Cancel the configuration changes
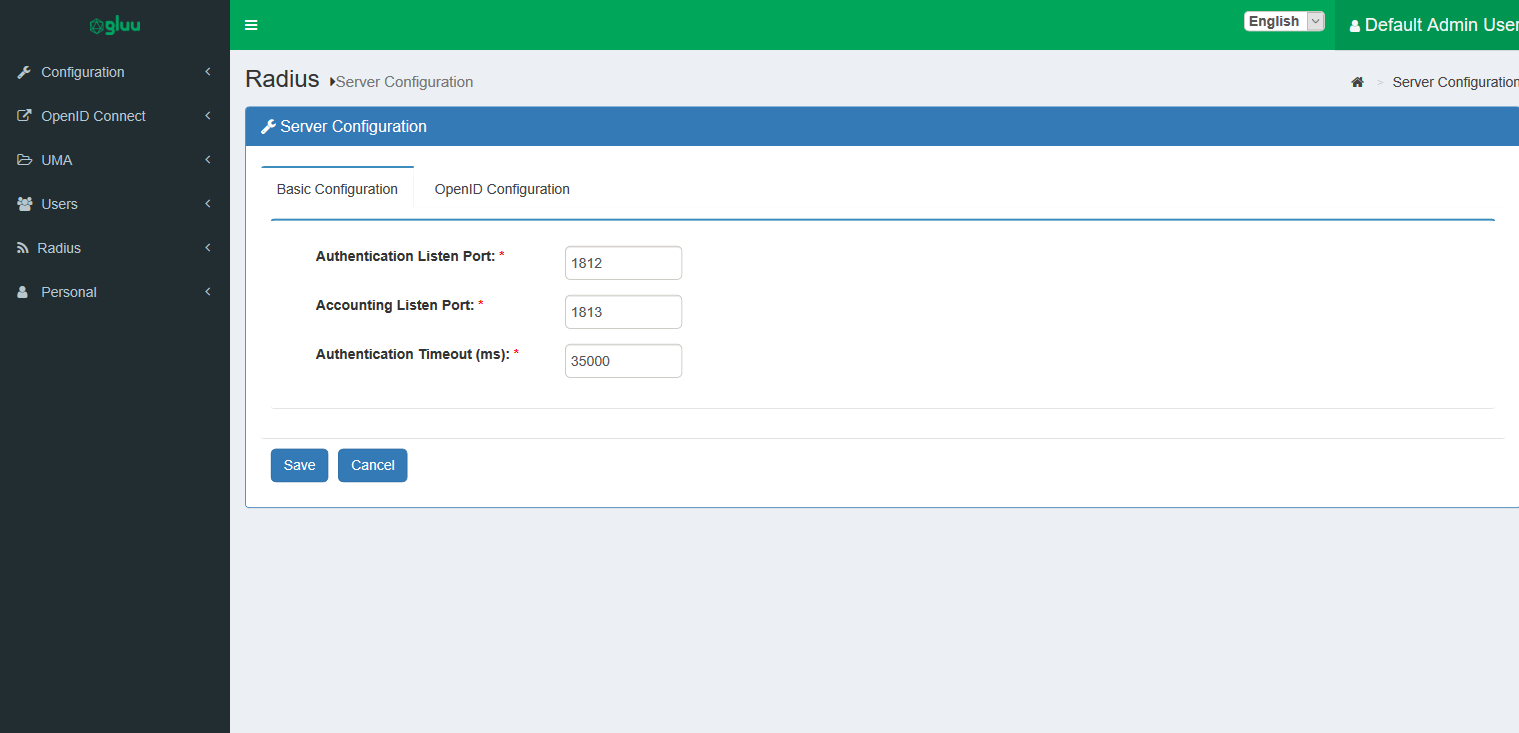 point(372,465)
